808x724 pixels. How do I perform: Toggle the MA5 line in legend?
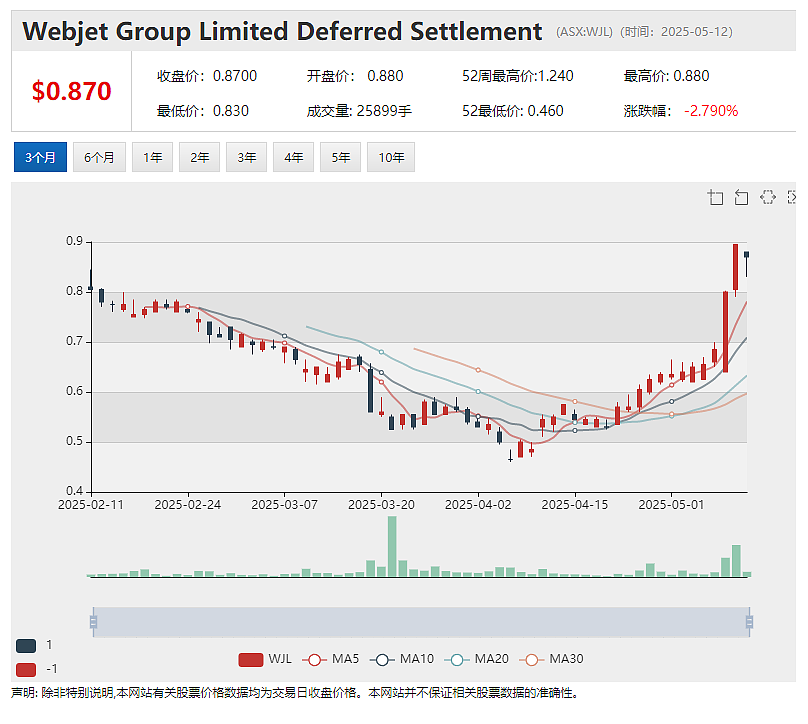click(331, 659)
